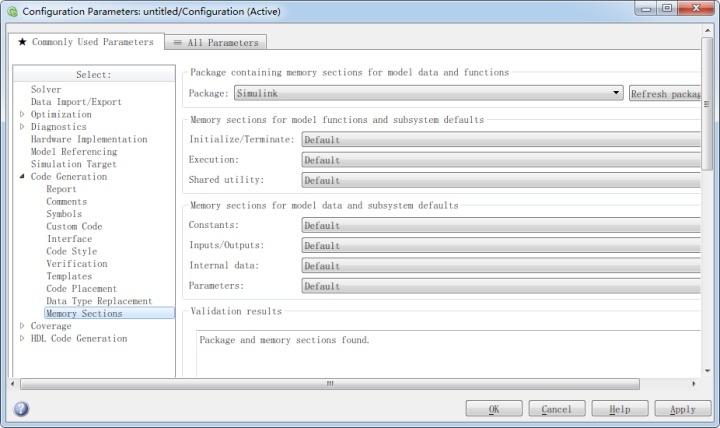The height and width of the screenshot is (428, 720).
Task: Open the Package dropdown set to Simulink
Action: click(x=428, y=93)
